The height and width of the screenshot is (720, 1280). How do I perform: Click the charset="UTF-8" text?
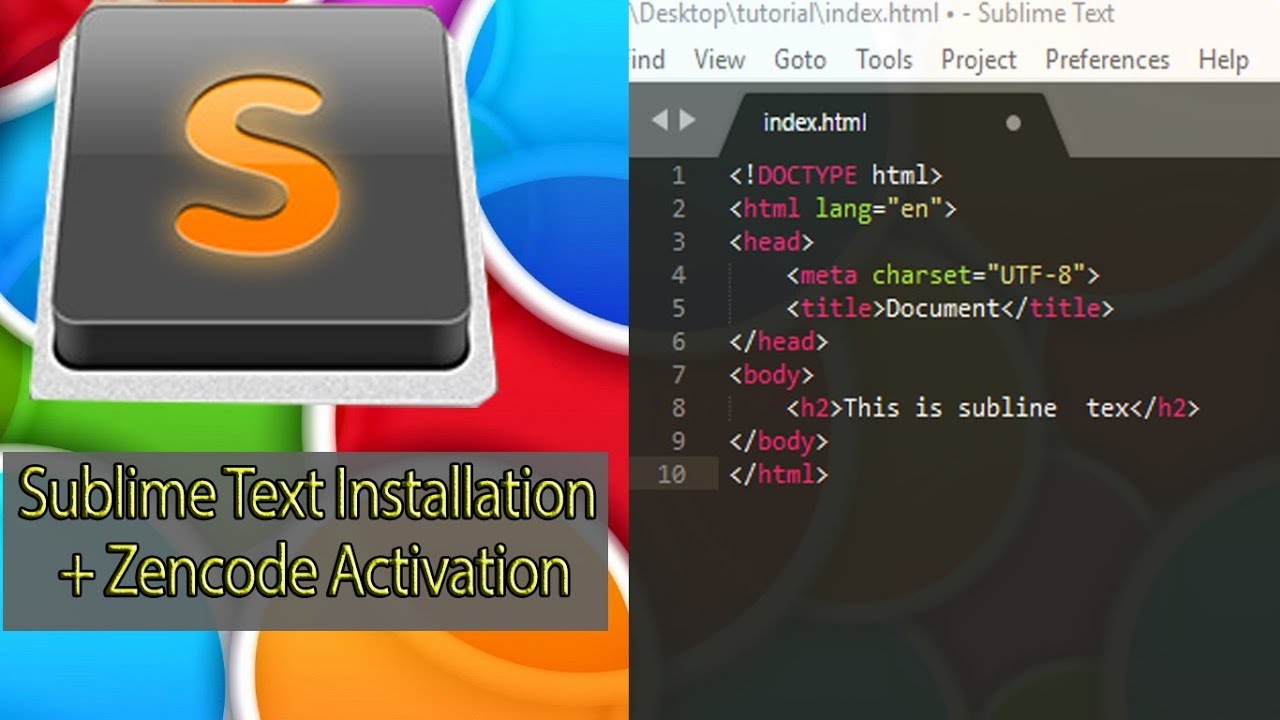pos(979,275)
